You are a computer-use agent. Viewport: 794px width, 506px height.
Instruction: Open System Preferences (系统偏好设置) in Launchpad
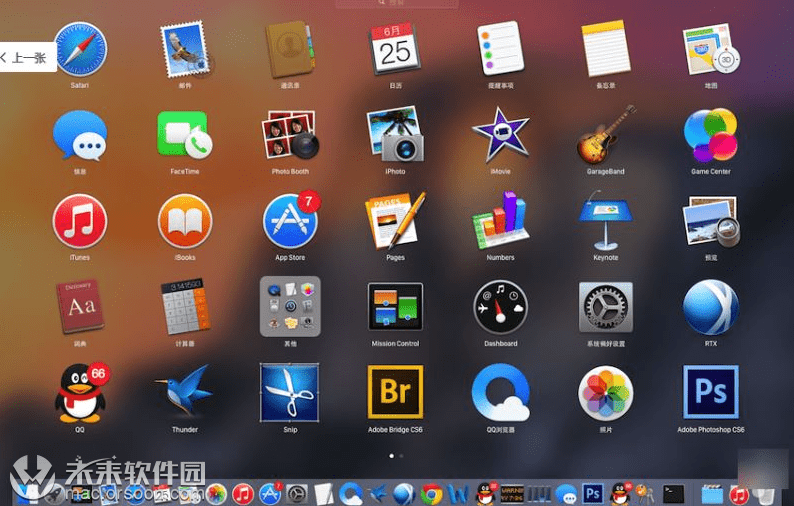coord(606,307)
